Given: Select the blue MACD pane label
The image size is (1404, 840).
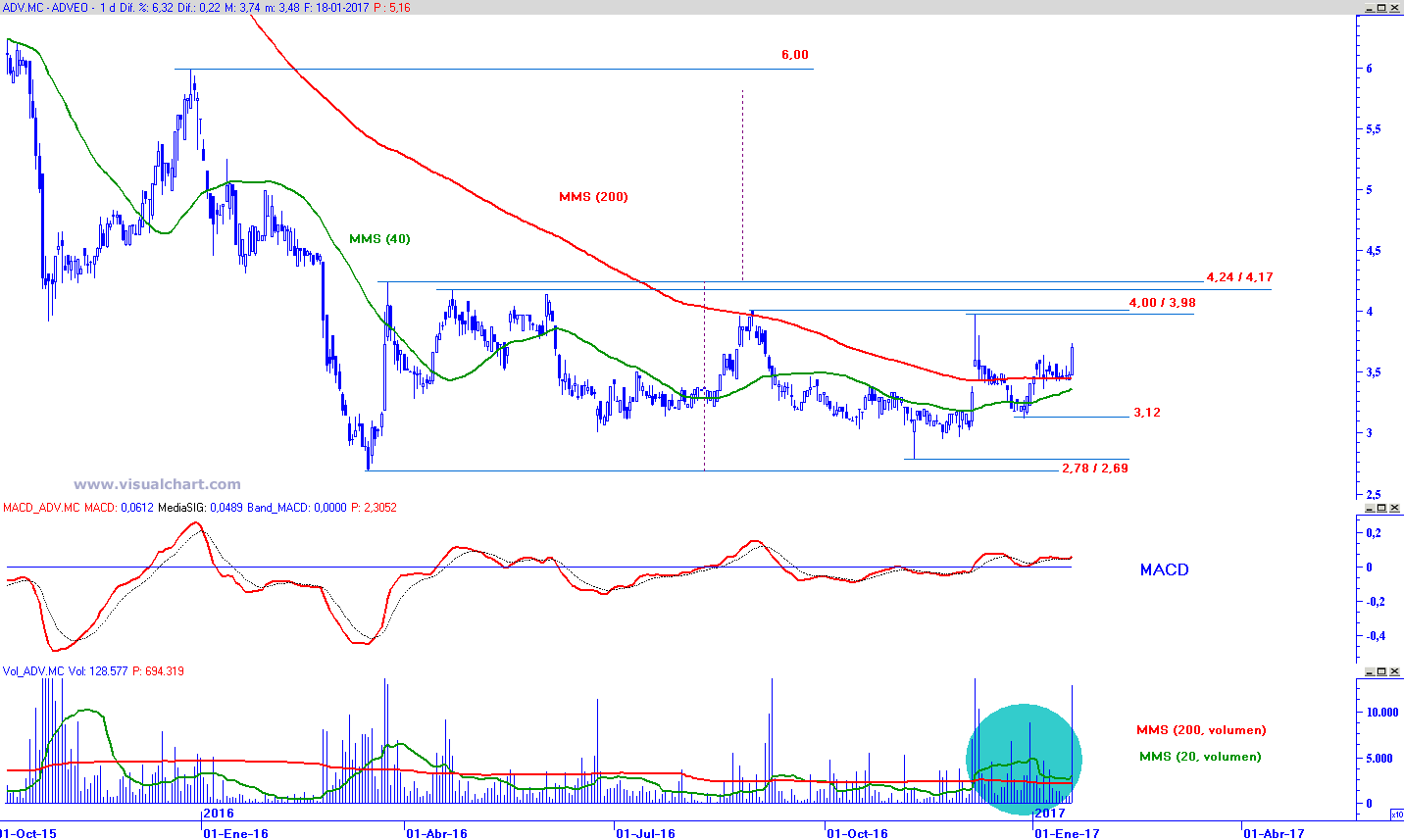Looking at the screenshot, I should (x=1164, y=569).
